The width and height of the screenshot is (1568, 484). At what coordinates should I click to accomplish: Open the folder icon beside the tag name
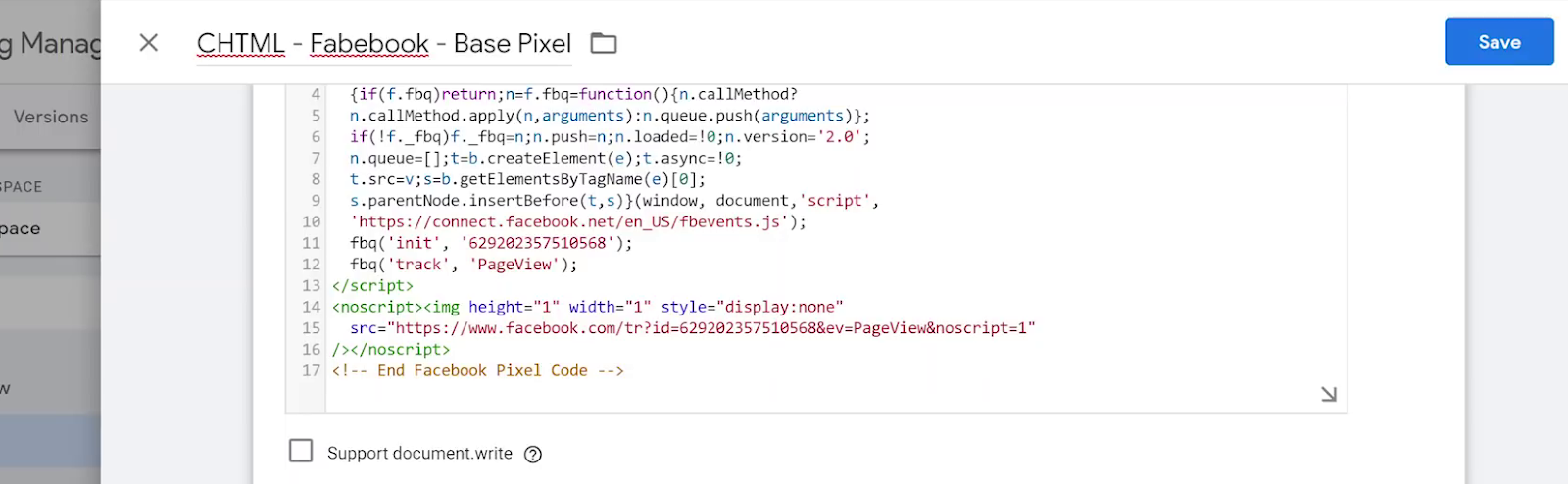[x=604, y=43]
